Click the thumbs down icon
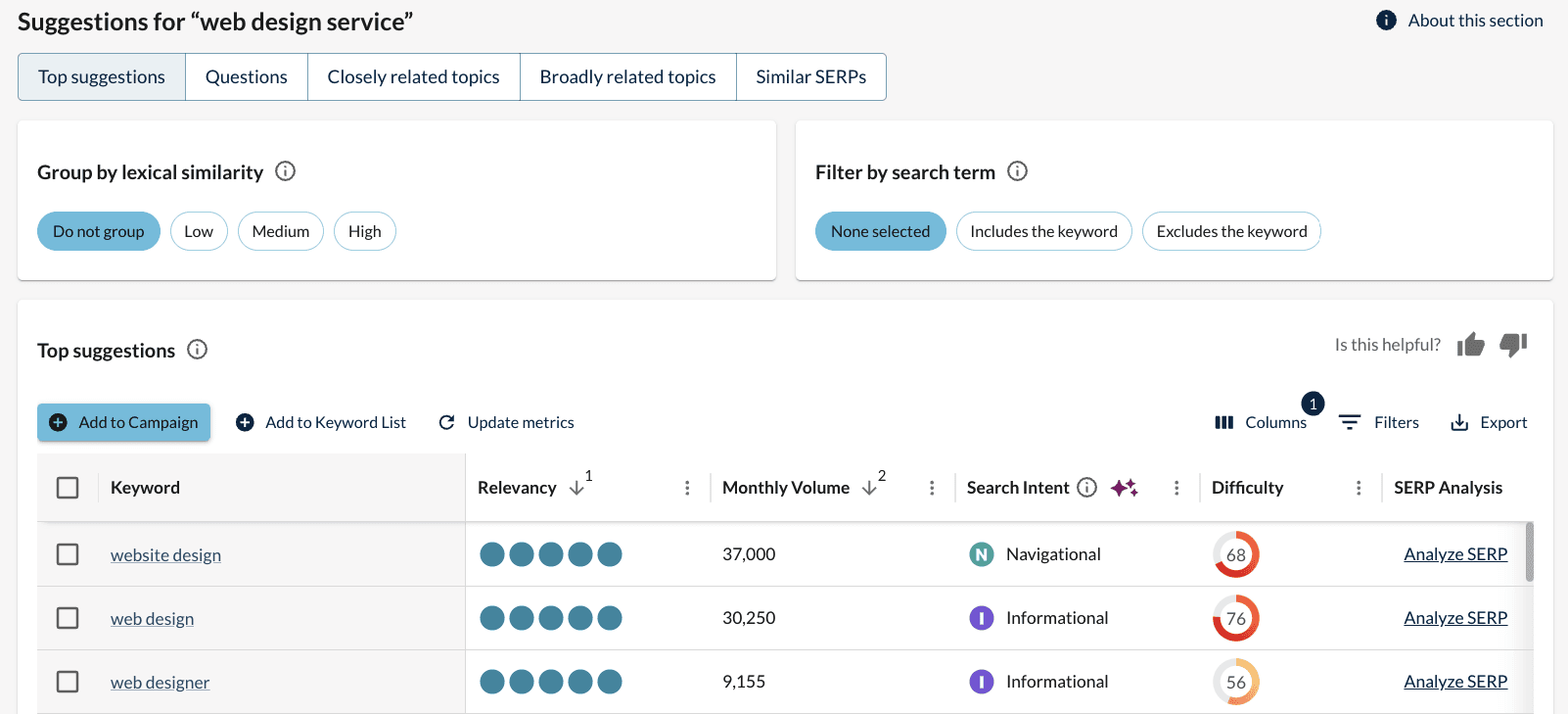Viewport: 1568px width, 714px height. (1513, 345)
